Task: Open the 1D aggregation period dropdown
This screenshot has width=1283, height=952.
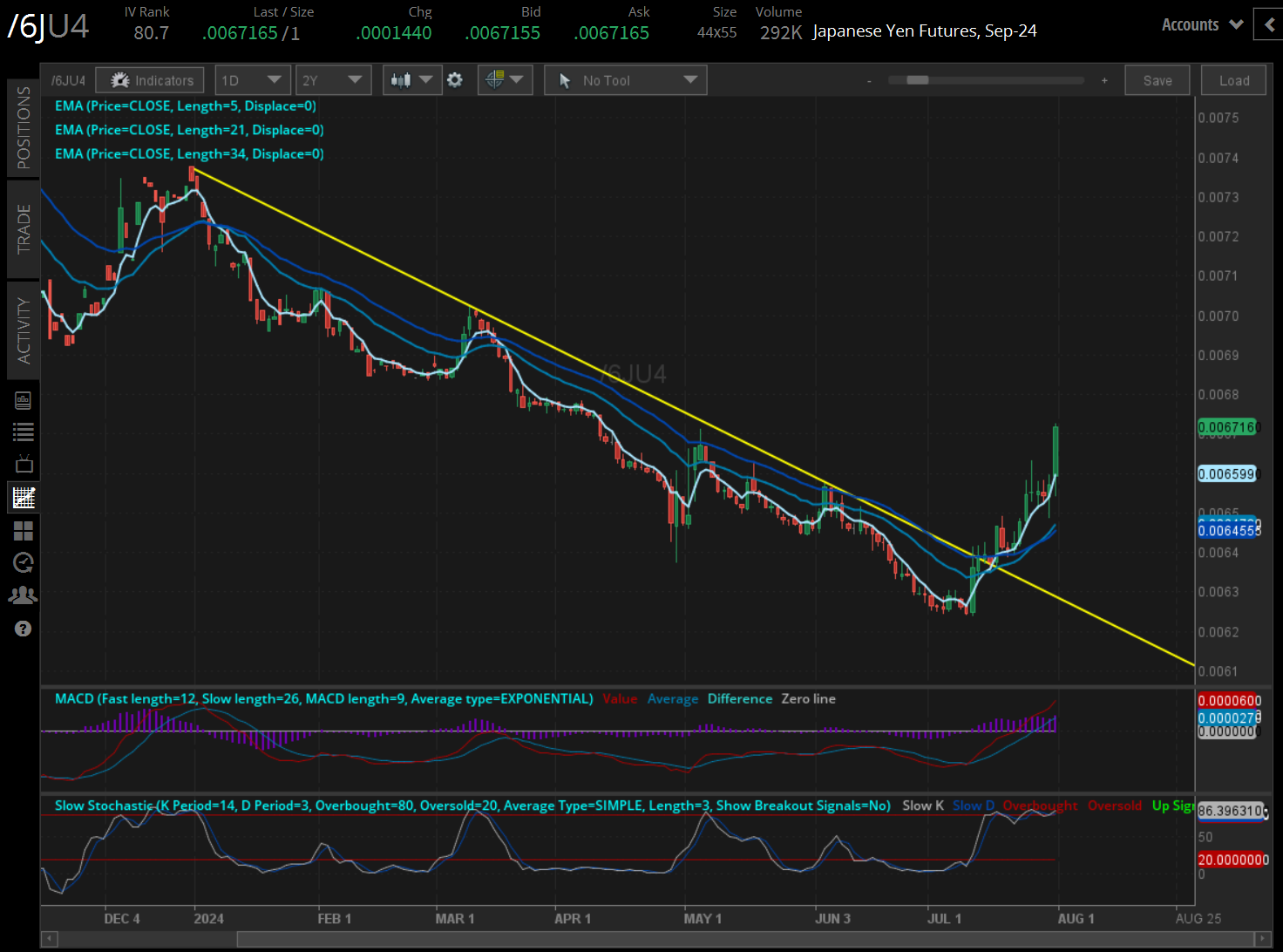Action: 252,80
